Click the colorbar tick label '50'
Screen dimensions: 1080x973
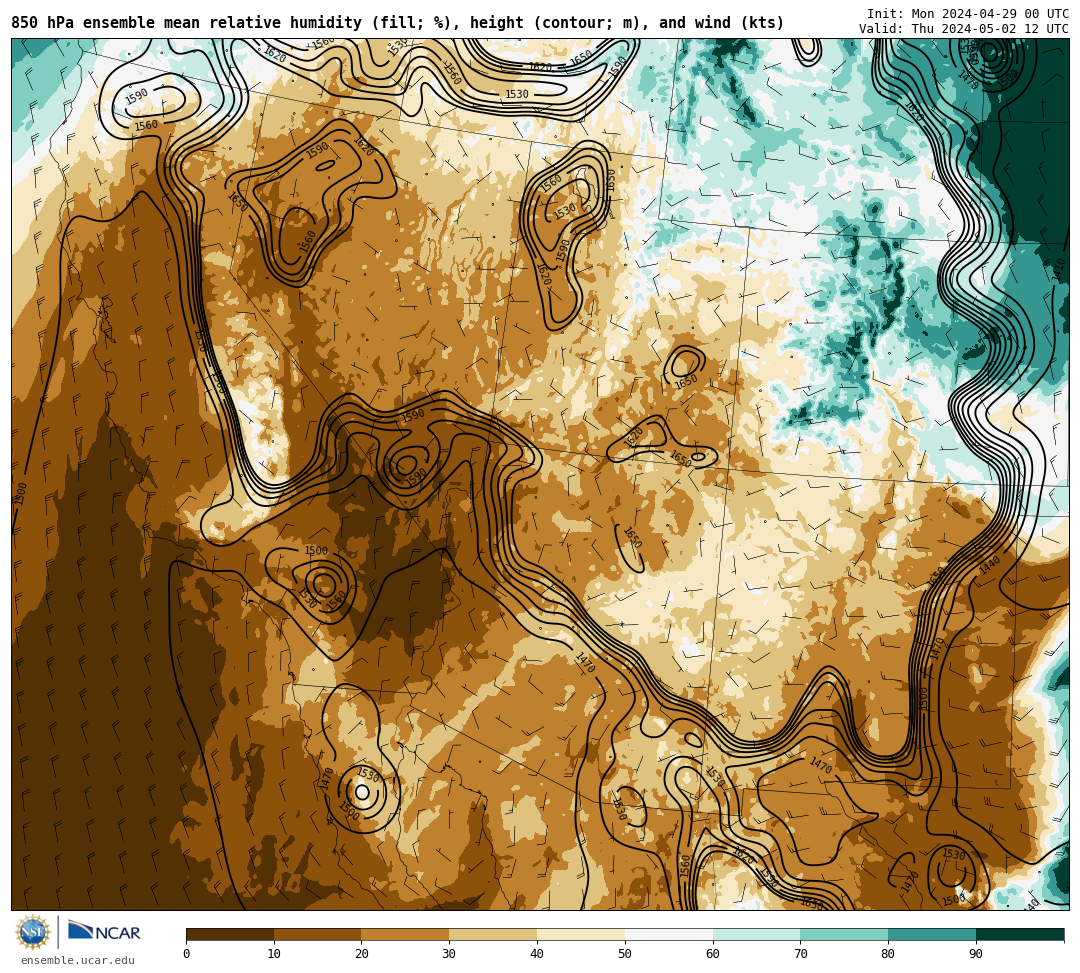tap(625, 954)
